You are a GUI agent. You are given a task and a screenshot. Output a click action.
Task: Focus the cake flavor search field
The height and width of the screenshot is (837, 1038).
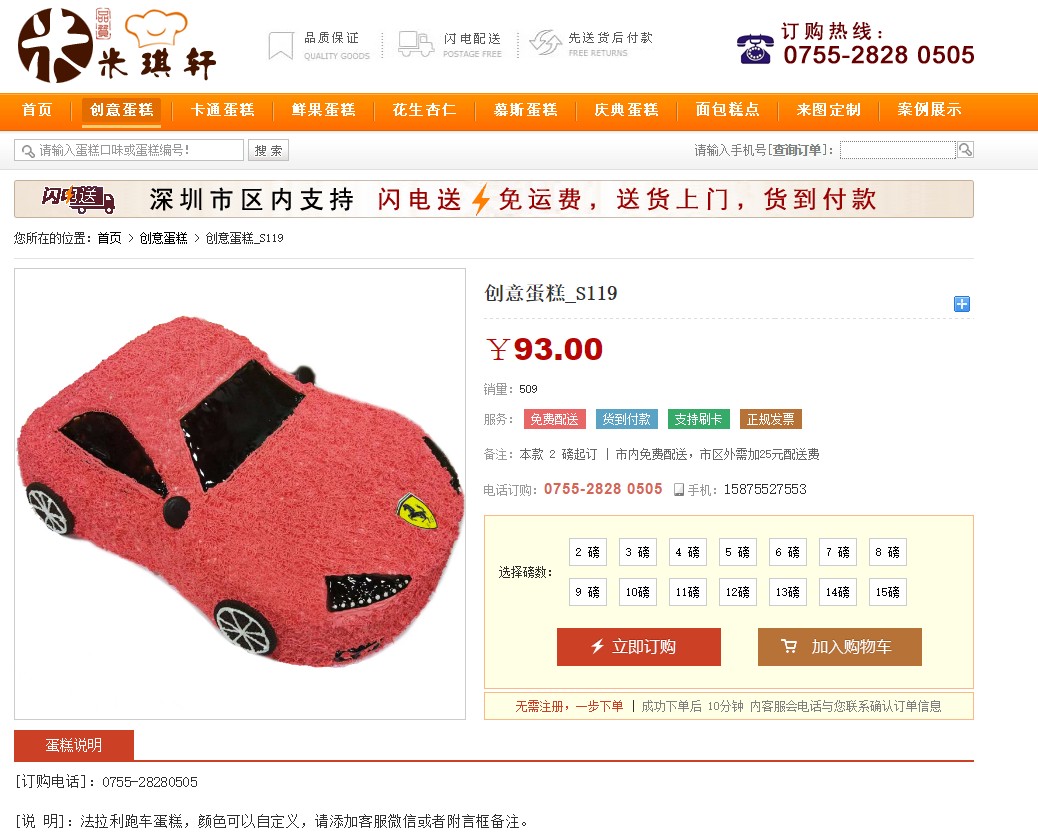click(129, 150)
